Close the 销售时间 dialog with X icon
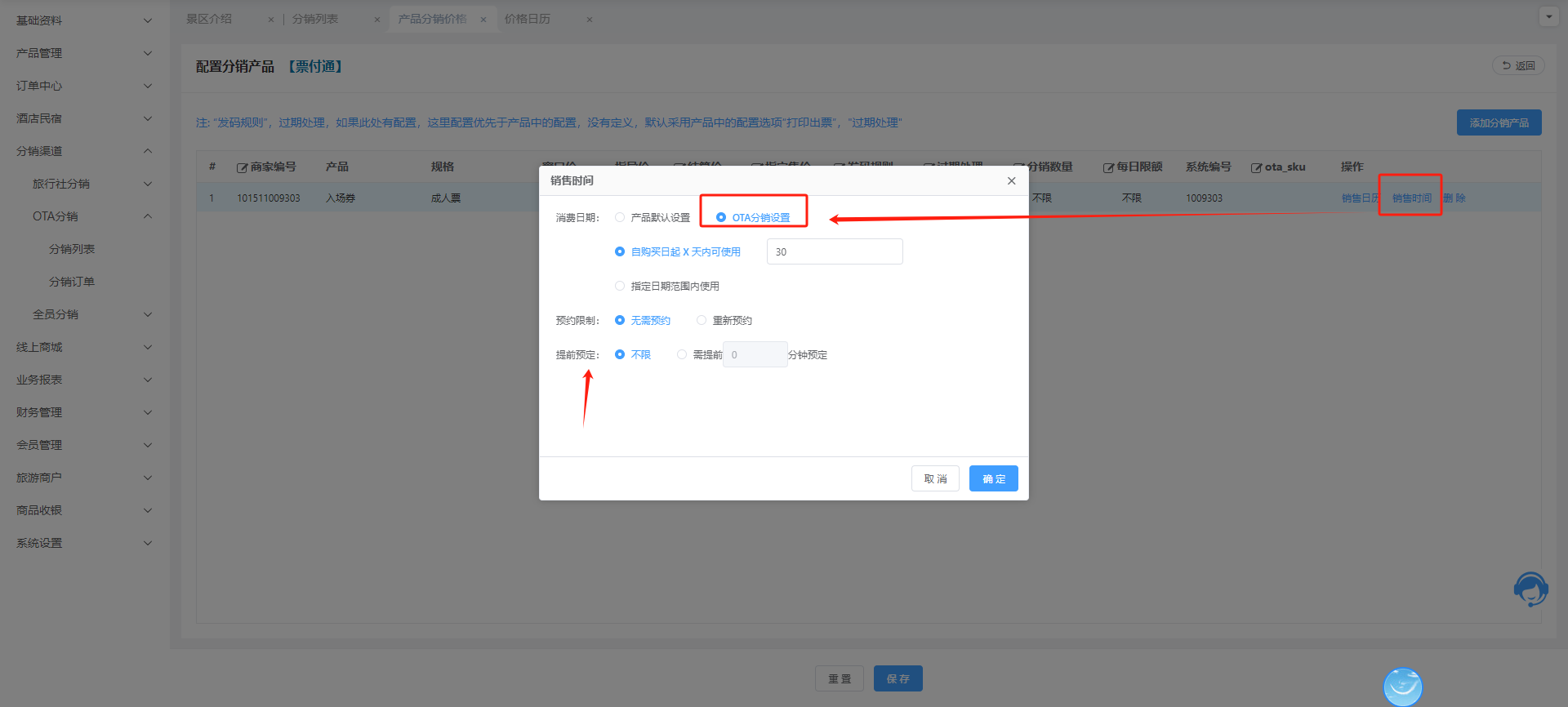Viewport: 1568px width, 707px height. (1011, 181)
